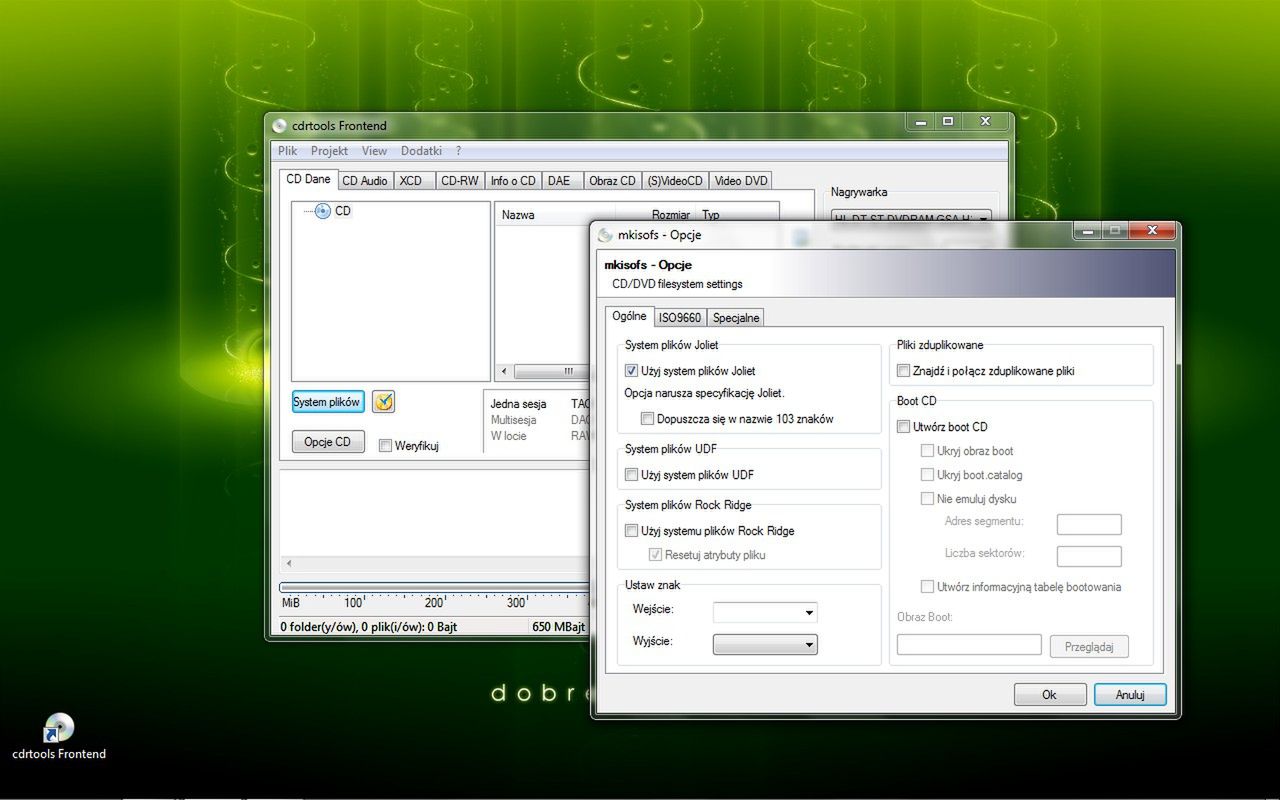Click the Obraz Boot path field
1280x800 pixels.
pos(969,646)
